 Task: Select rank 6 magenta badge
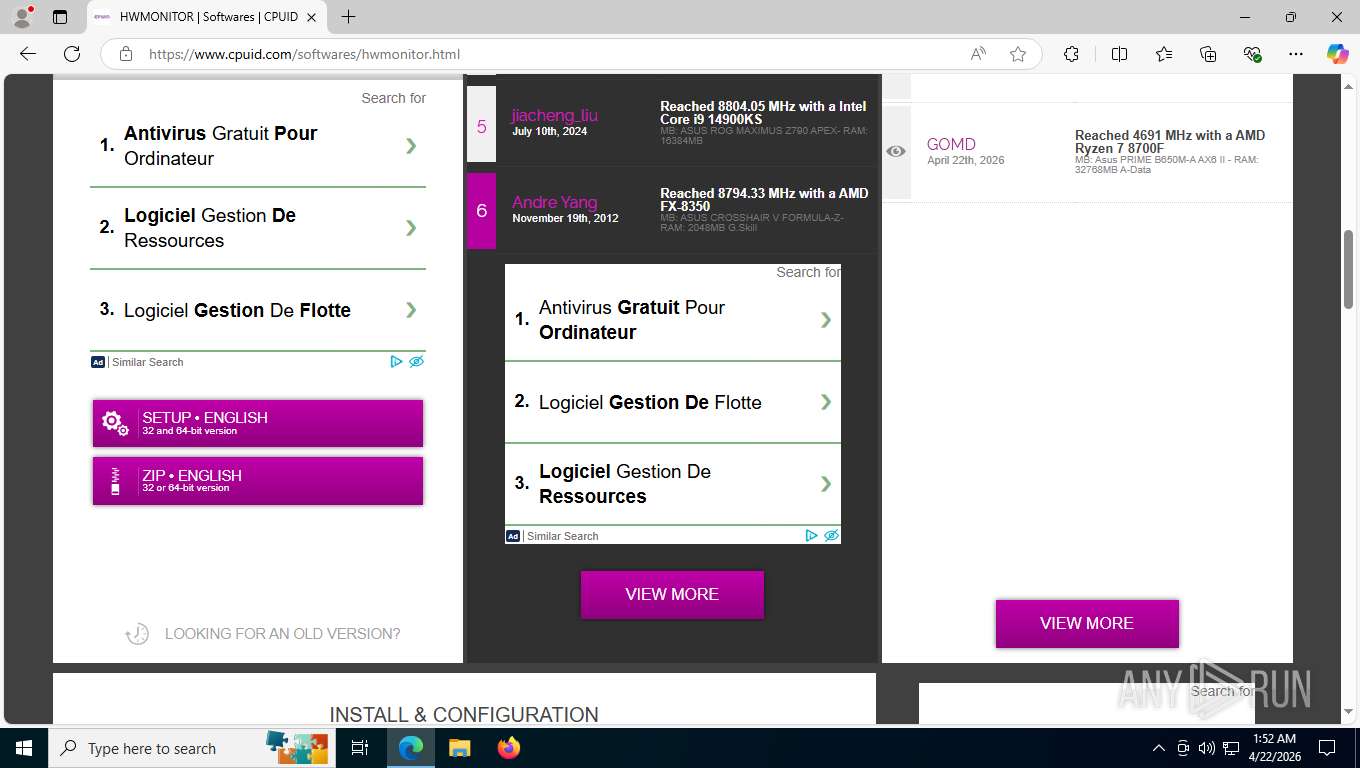click(481, 210)
